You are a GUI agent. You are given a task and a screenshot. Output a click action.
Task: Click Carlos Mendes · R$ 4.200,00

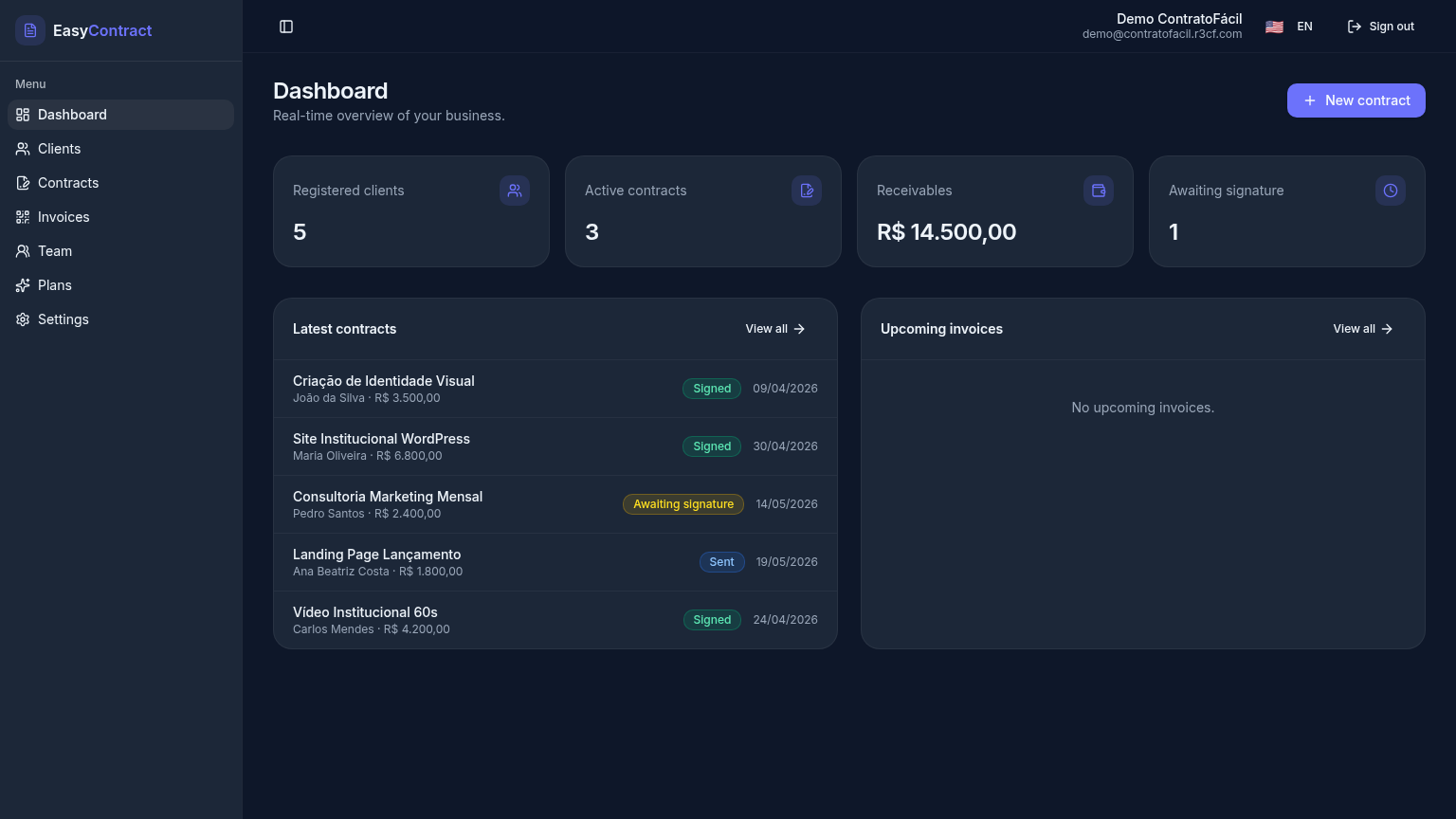(x=372, y=629)
